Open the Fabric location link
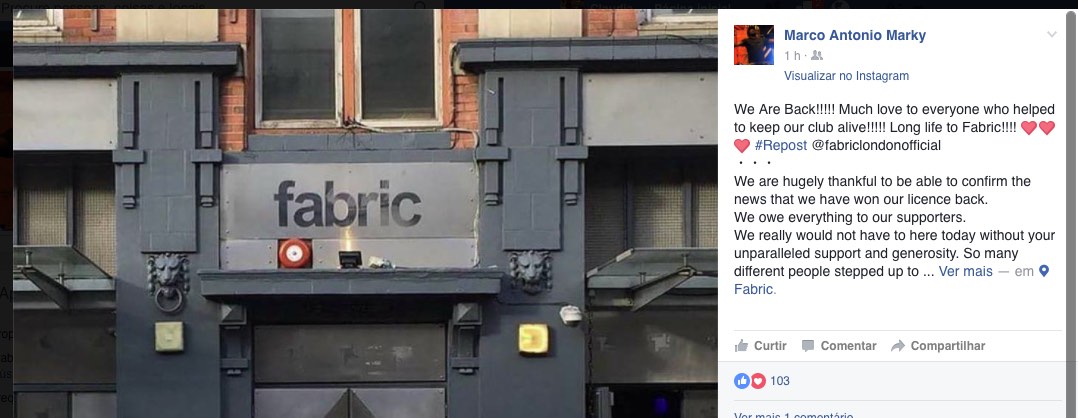Image resolution: width=1078 pixels, height=418 pixels. point(754,289)
